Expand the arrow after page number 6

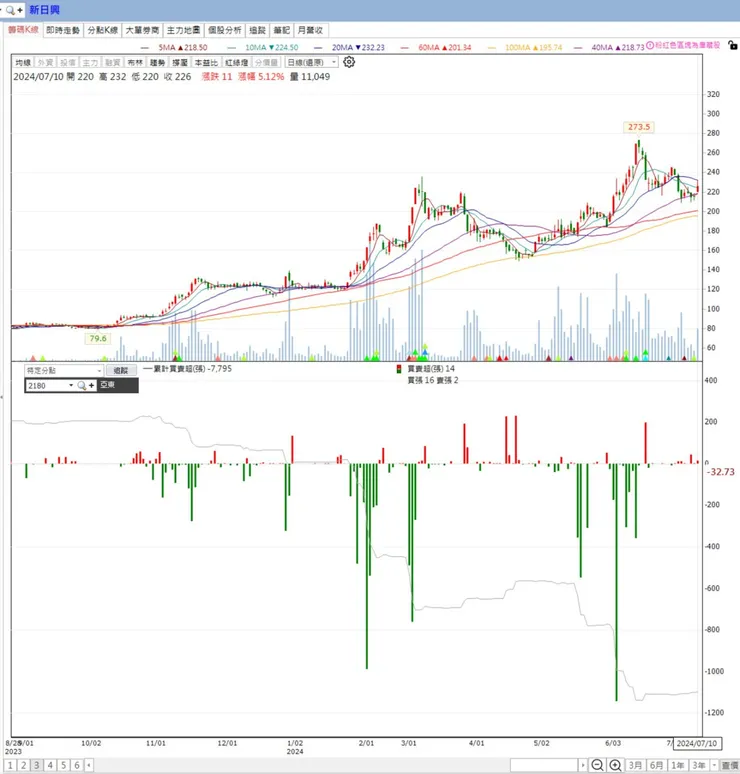click(89, 765)
